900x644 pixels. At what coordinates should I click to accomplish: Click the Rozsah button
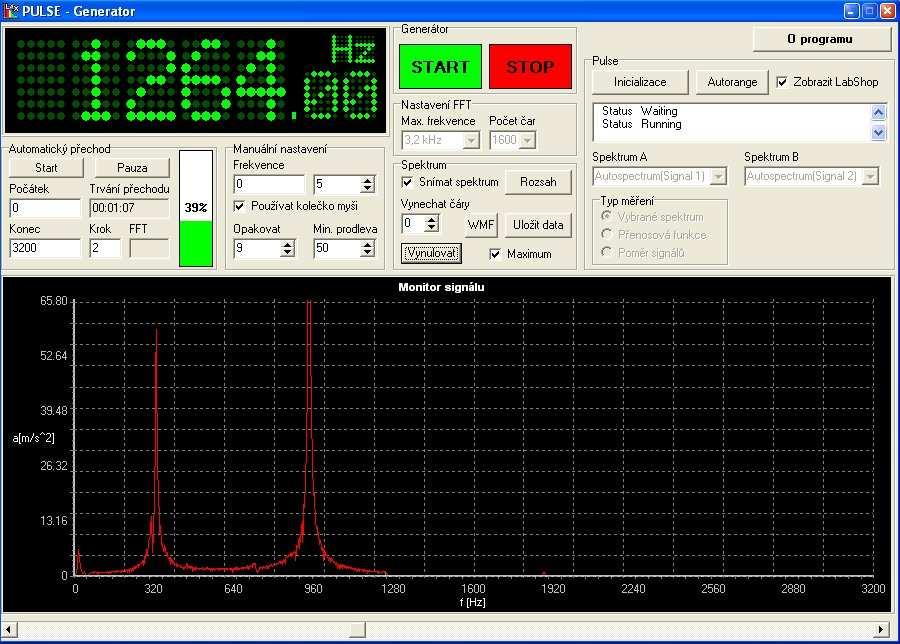coord(538,182)
